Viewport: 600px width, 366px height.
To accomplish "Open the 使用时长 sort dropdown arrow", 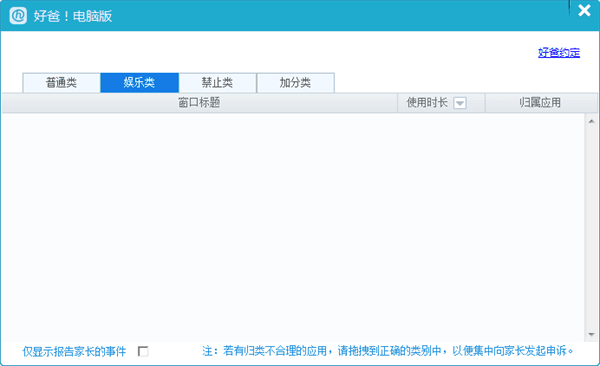I will coord(460,103).
